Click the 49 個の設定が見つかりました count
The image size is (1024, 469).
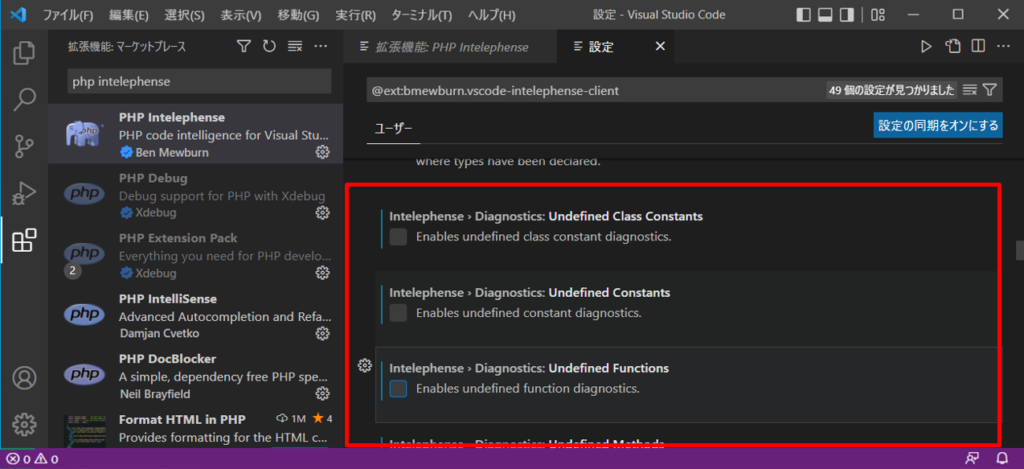click(891, 90)
